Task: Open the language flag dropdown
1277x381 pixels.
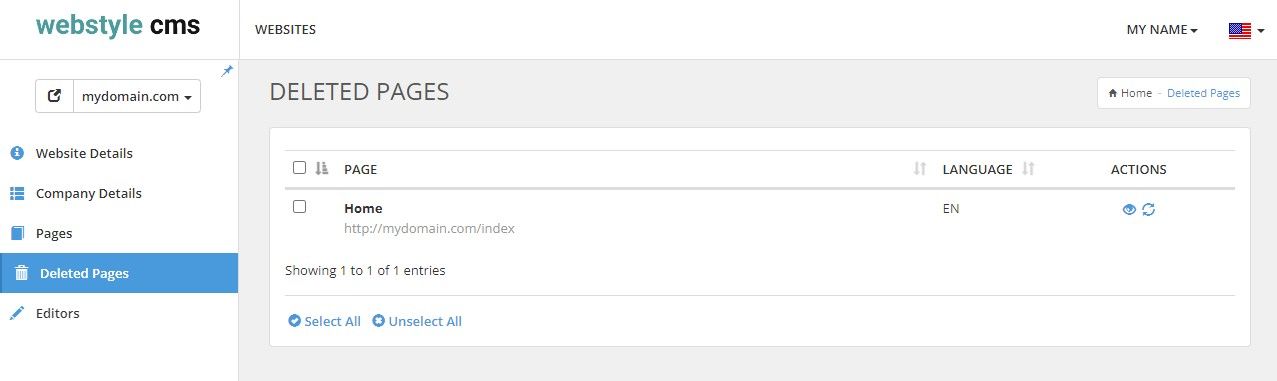Action: tap(1246, 30)
